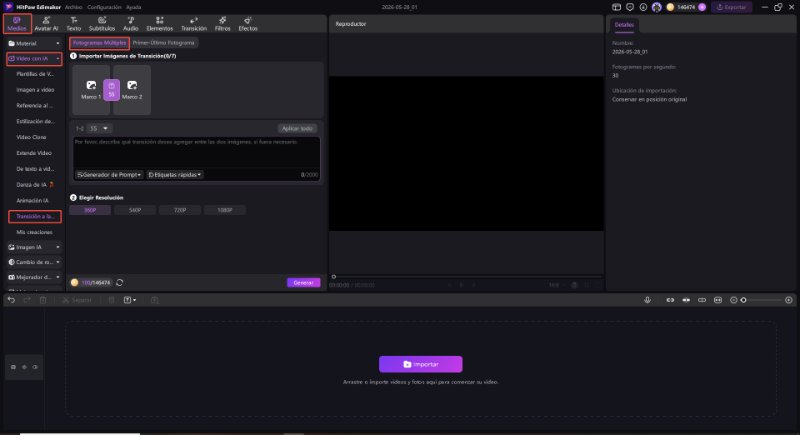Select the Subtítulos toolbar icon
Viewport: 800px width, 435px height.
pos(102,24)
